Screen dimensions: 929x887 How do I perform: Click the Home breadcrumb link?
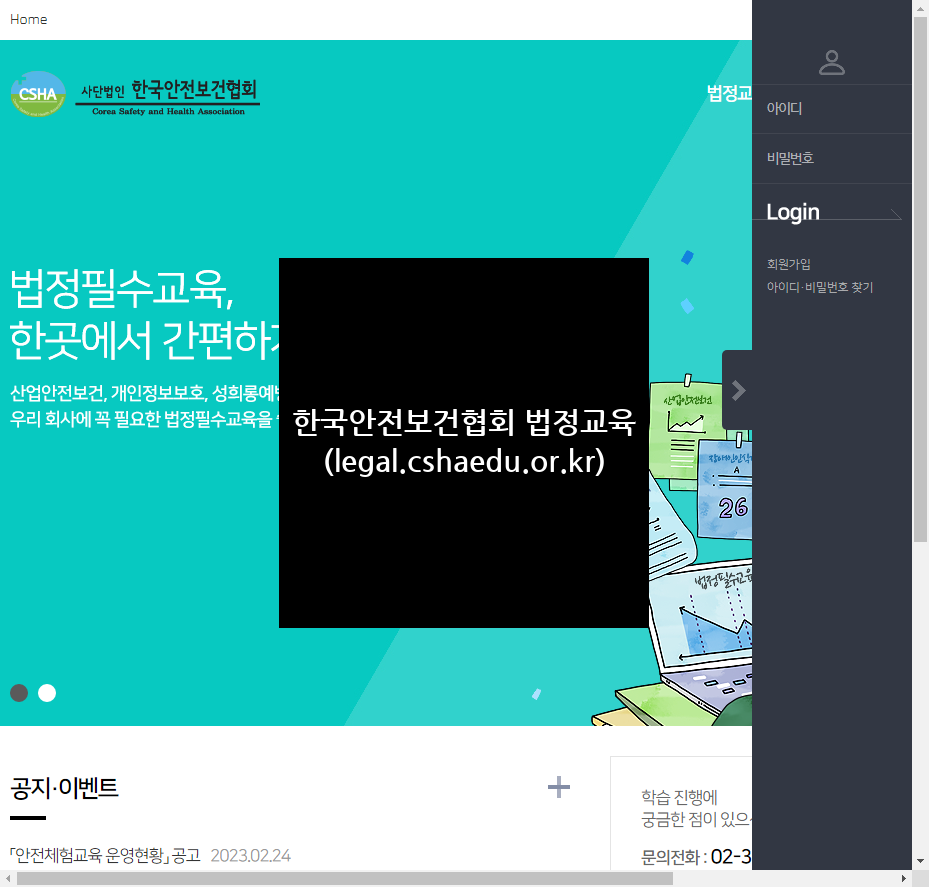click(28, 20)
